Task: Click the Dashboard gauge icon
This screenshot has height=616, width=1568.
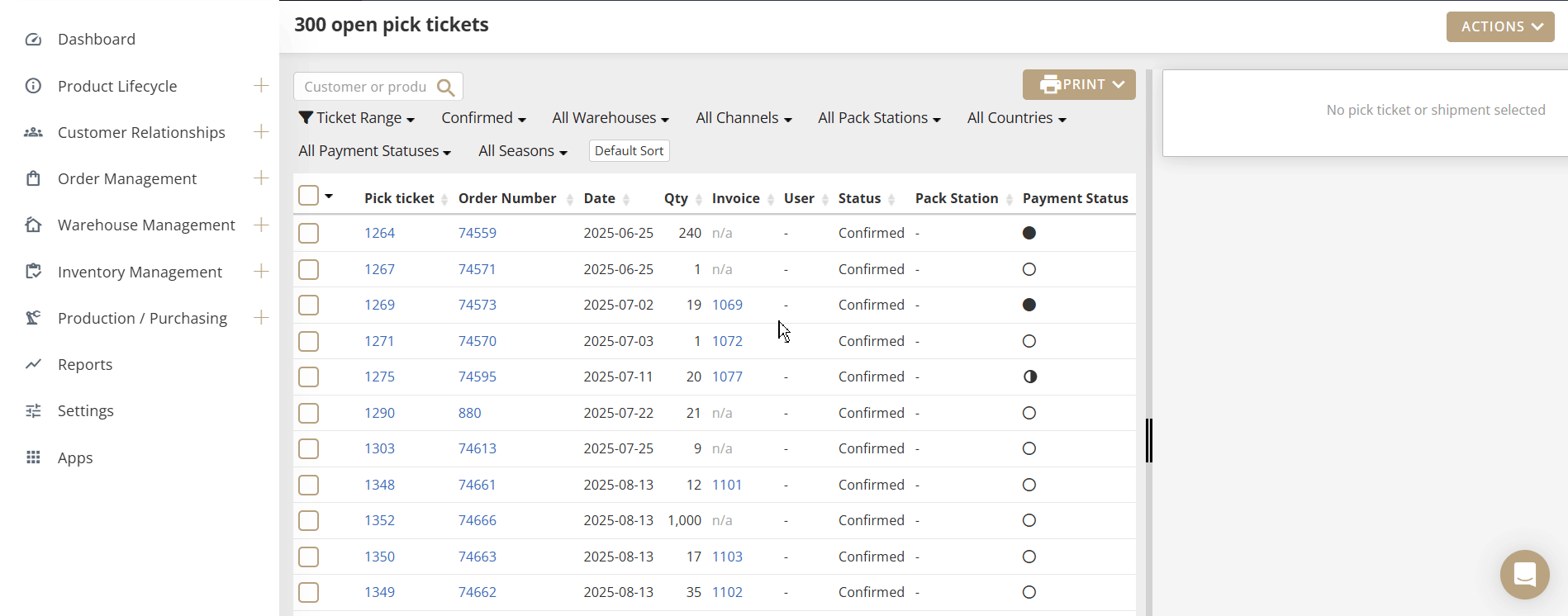Action: point(33,40)
